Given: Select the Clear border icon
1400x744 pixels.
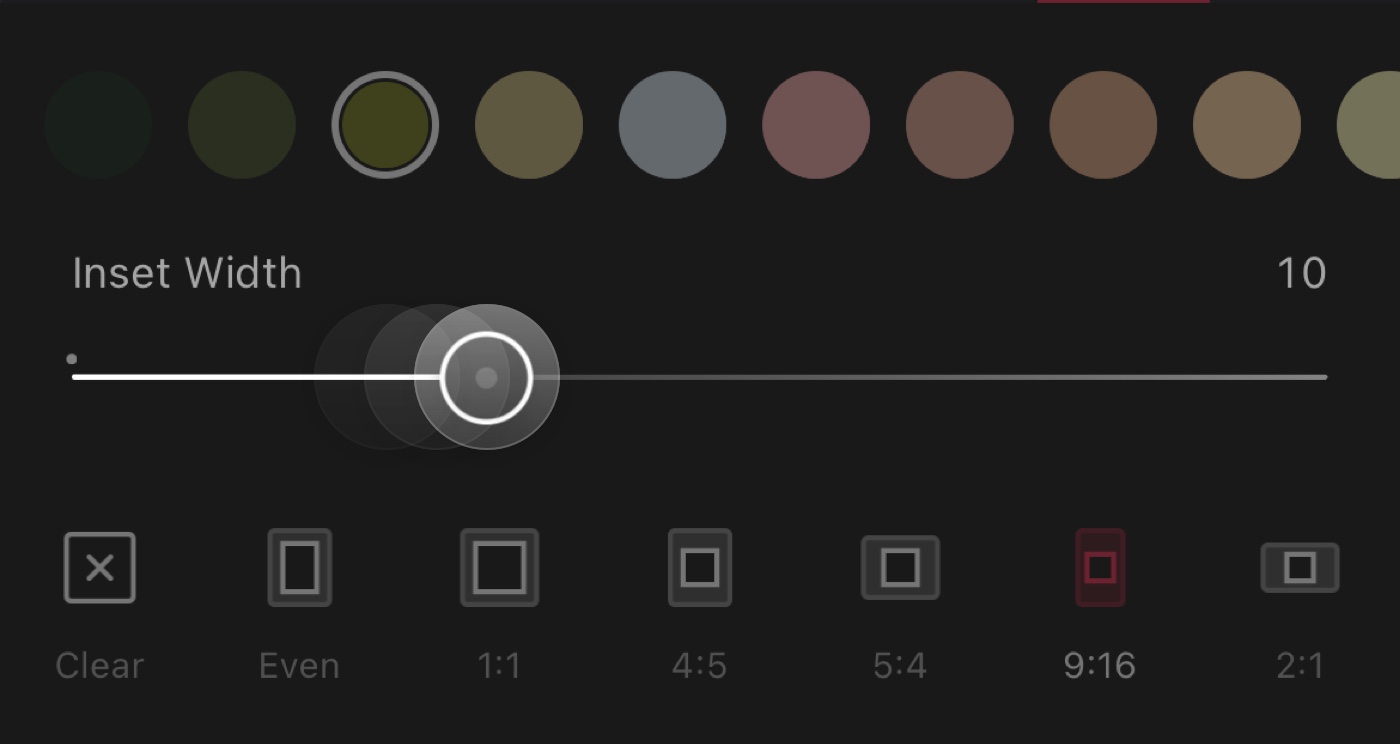Looking at the screenshot, I should [100, 568].
